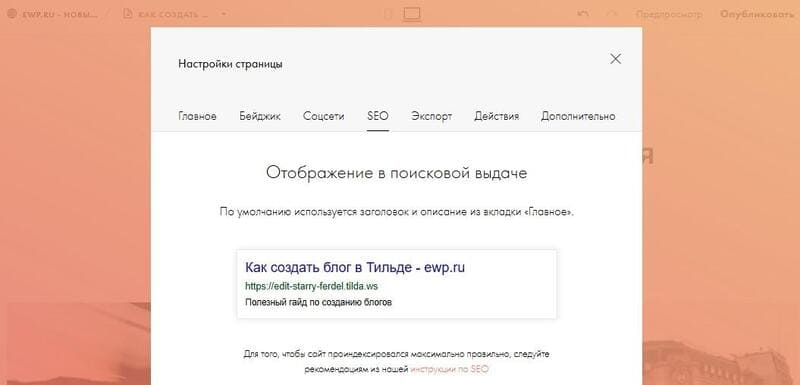Go to the Экспорт tab
800x385 pixels.
point(432,116)
